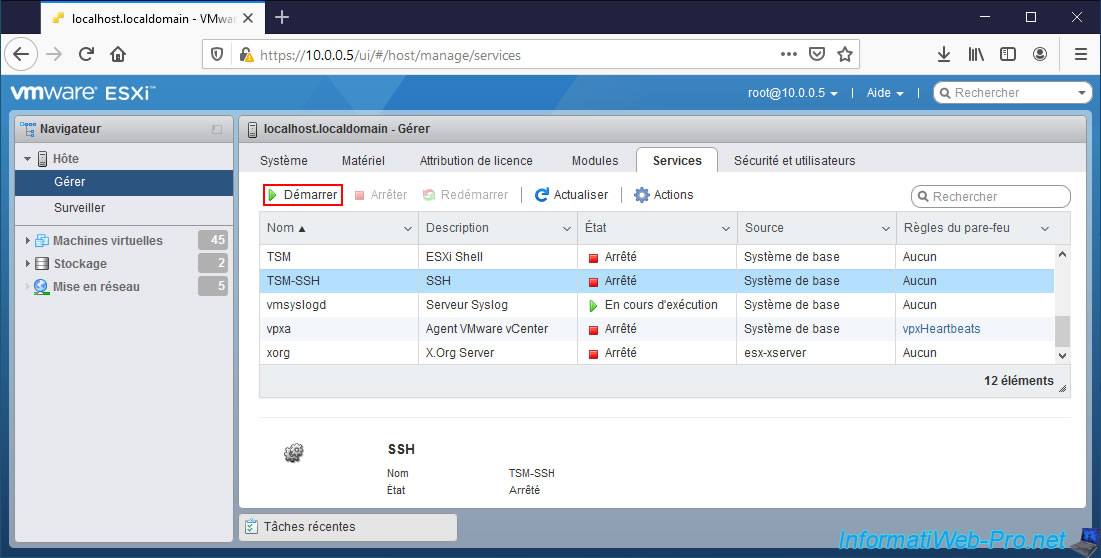The width and height of the screenshot is (1101, 558).
Task: Minimize the Navigateur panel
Action: click(217, 129)
